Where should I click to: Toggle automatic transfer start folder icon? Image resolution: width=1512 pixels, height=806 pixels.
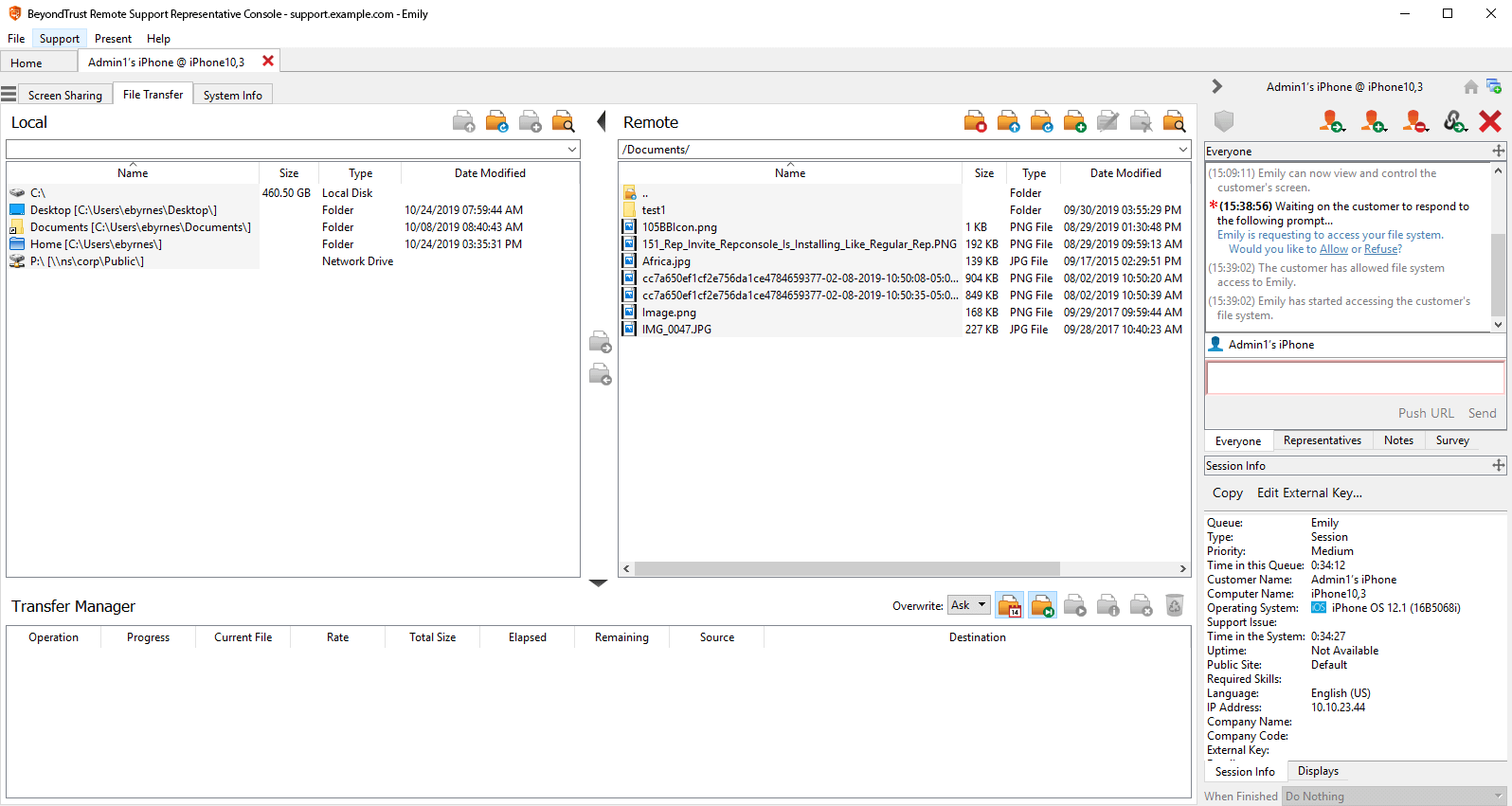click(x=1042, y=605)
